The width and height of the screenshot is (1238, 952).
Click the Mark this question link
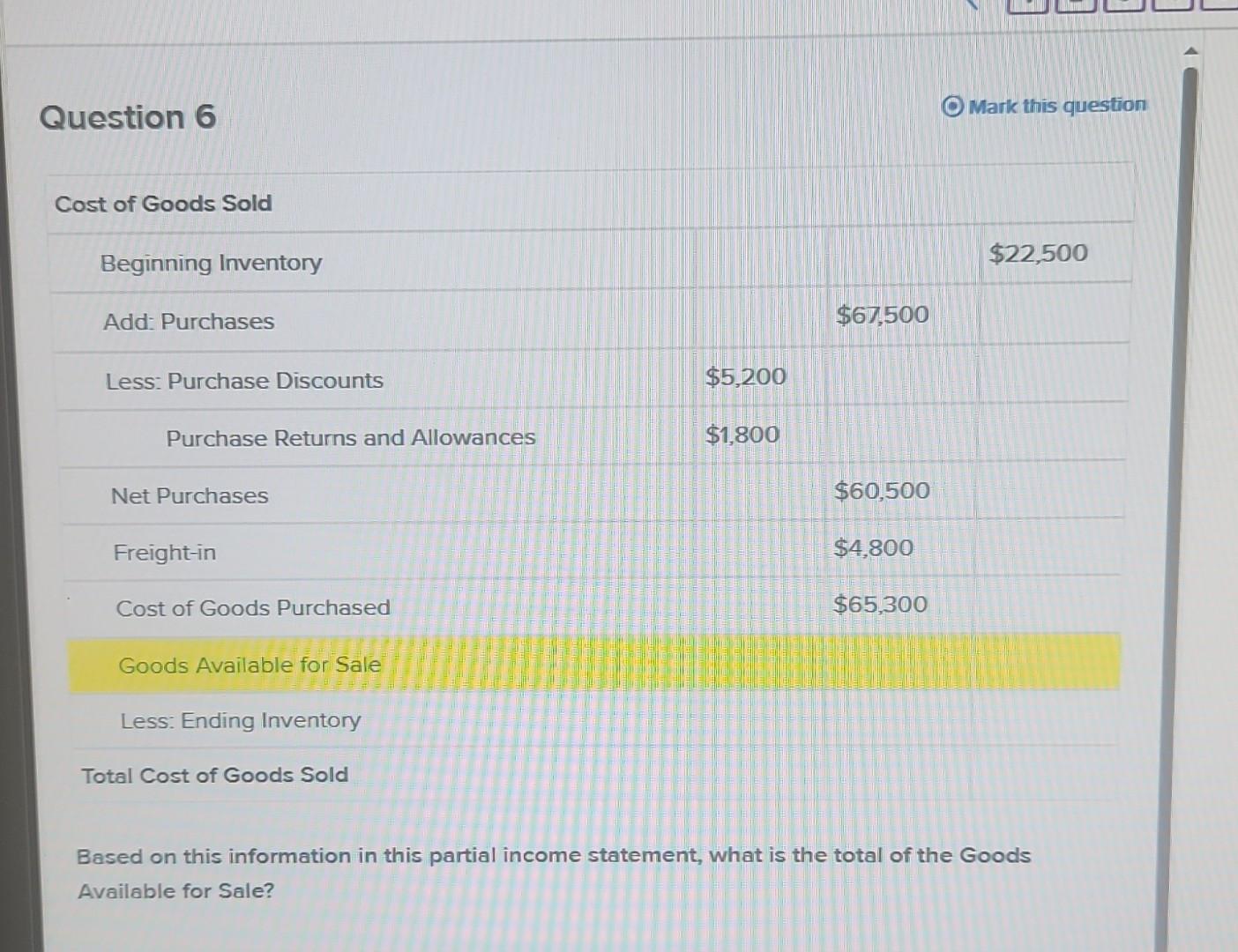click(x=1056, y=106)
